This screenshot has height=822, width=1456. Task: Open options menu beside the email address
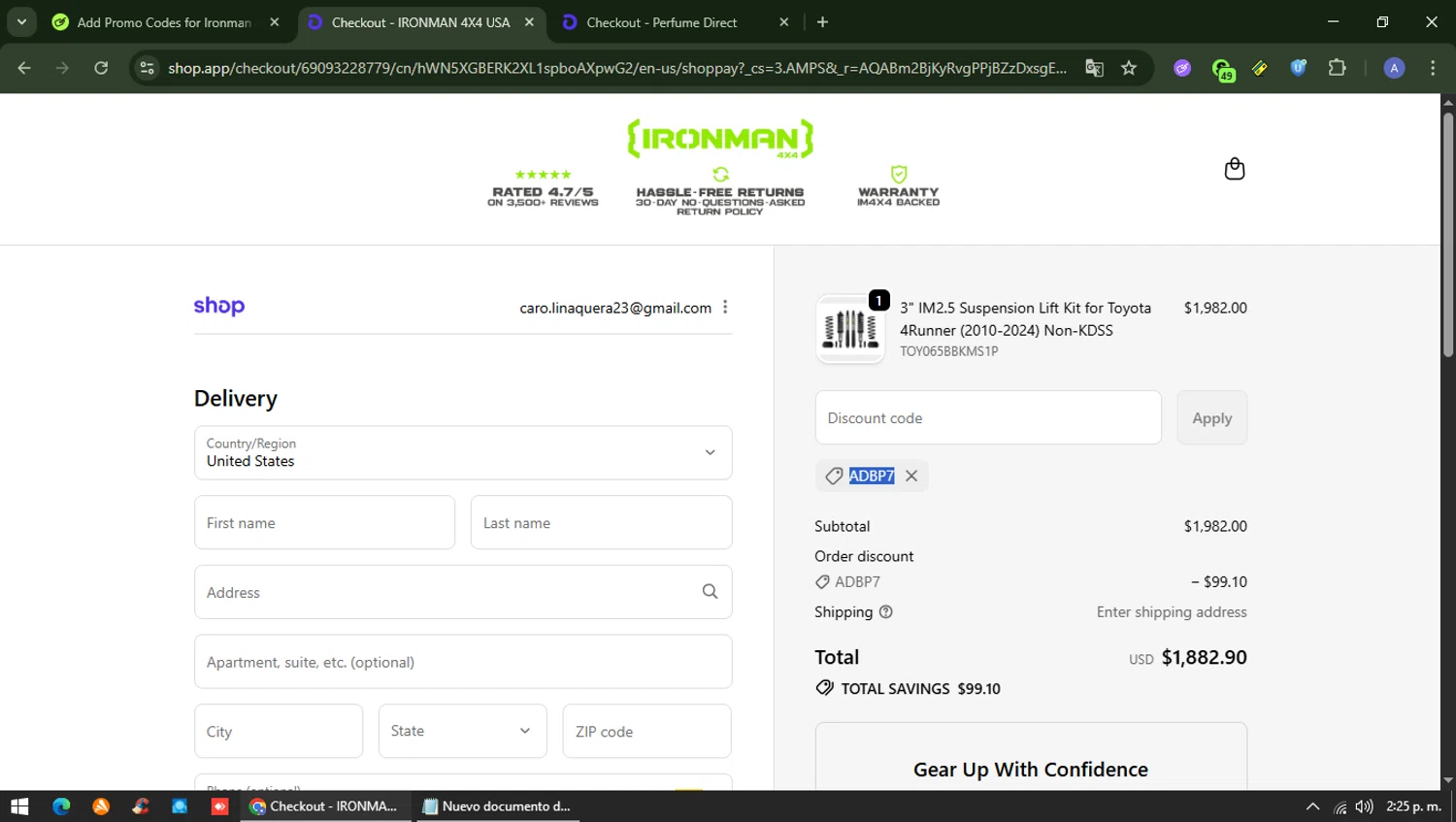(x=725, y=307)
